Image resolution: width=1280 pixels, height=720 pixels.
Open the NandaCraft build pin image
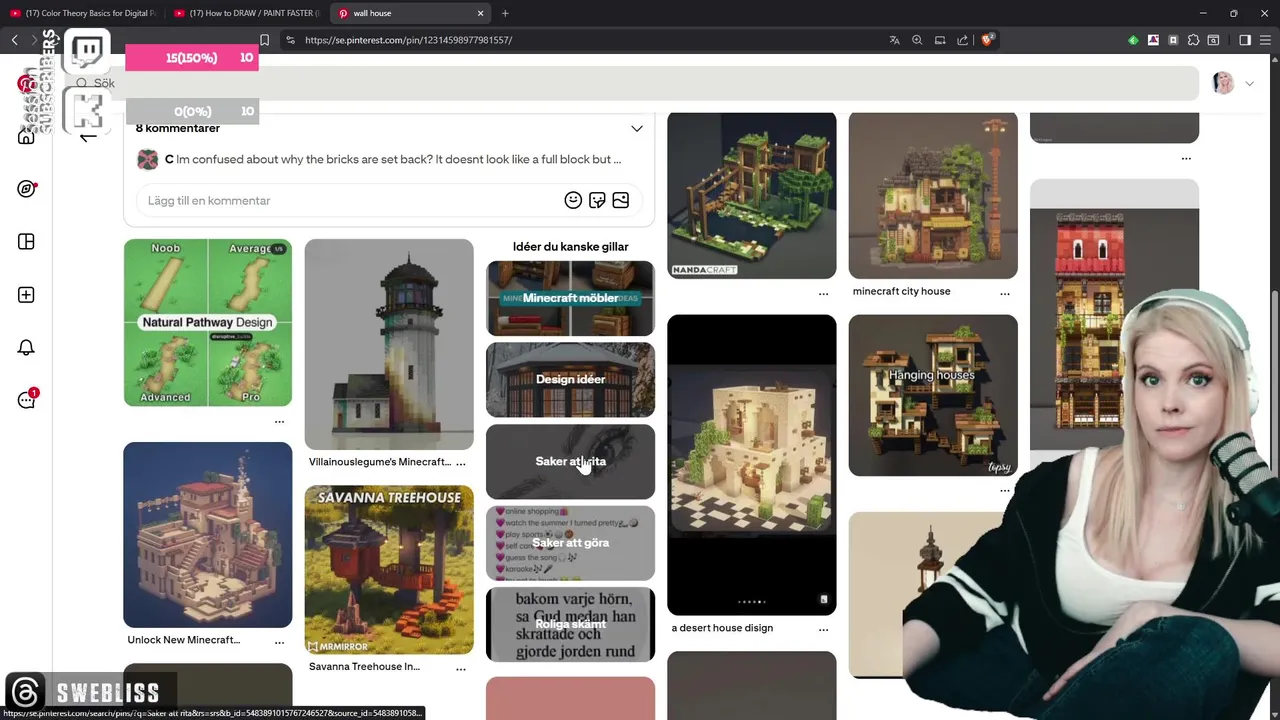coord(752,195)
